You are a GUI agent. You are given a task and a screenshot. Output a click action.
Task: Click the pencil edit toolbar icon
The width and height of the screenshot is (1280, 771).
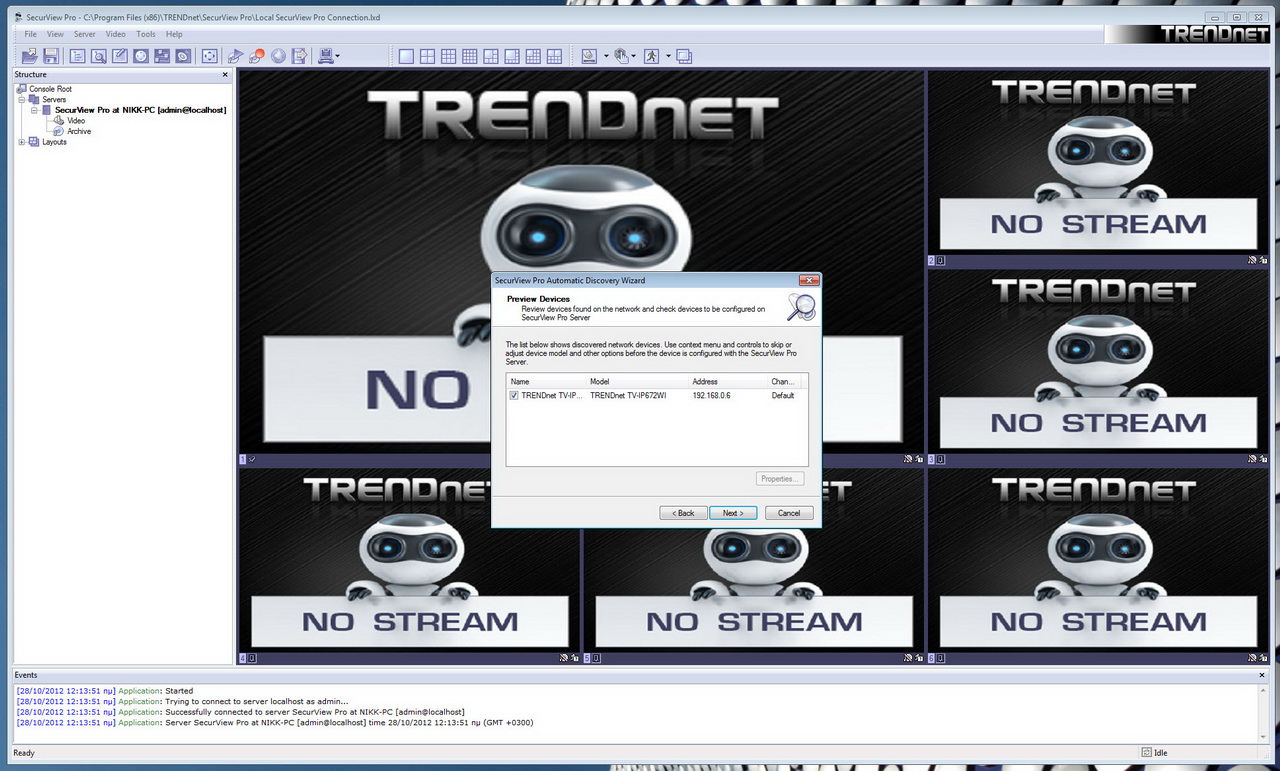coord(119,56)
